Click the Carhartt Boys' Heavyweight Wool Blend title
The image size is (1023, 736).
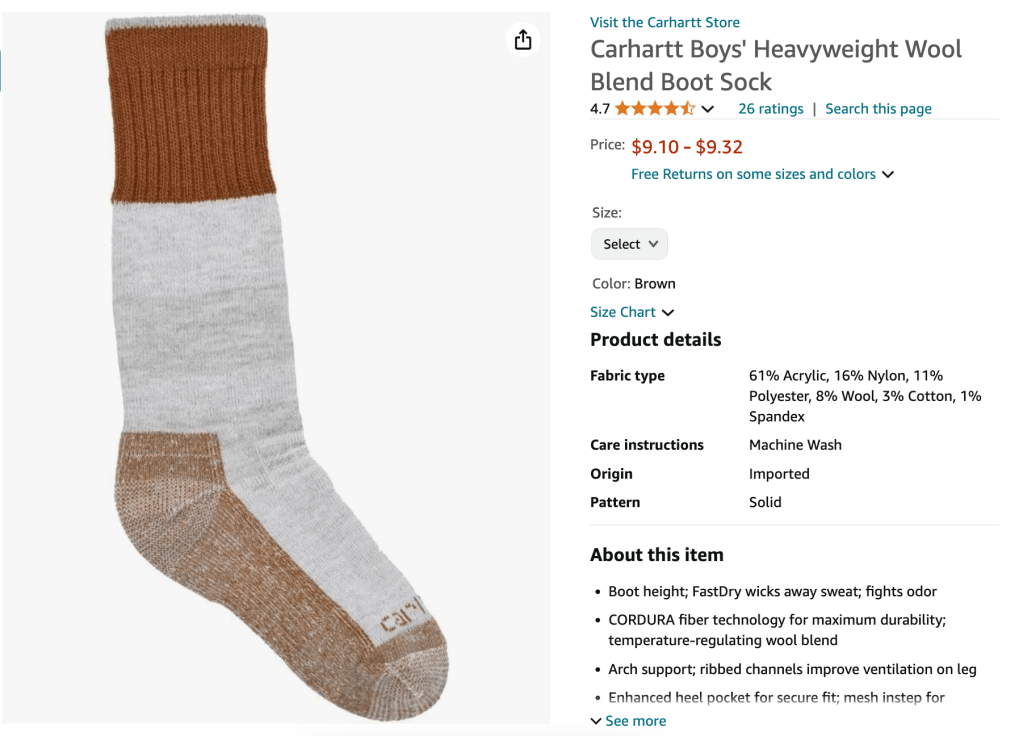click(x=776, y=65)
